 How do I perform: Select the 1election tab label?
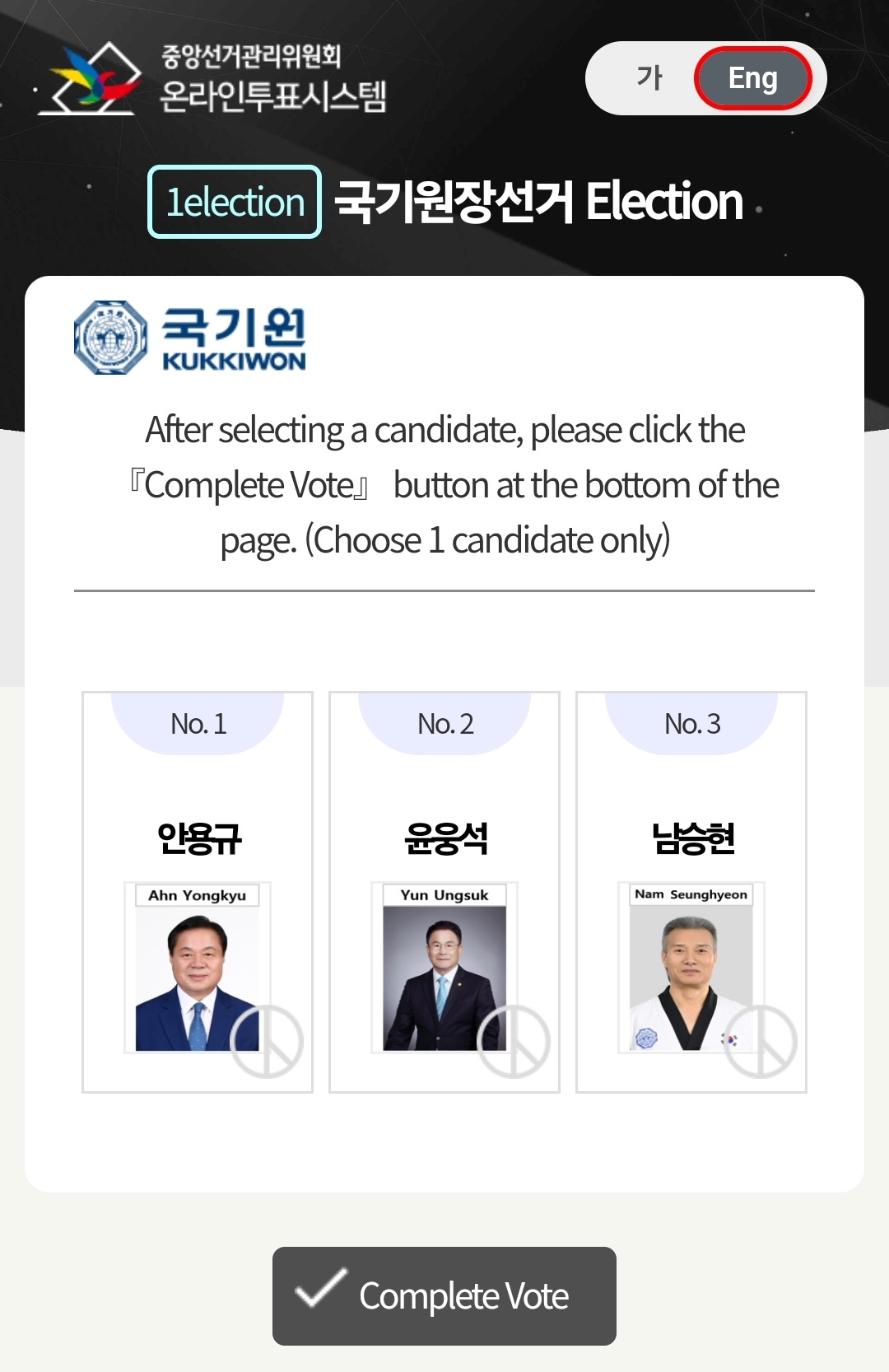point(235,202)
